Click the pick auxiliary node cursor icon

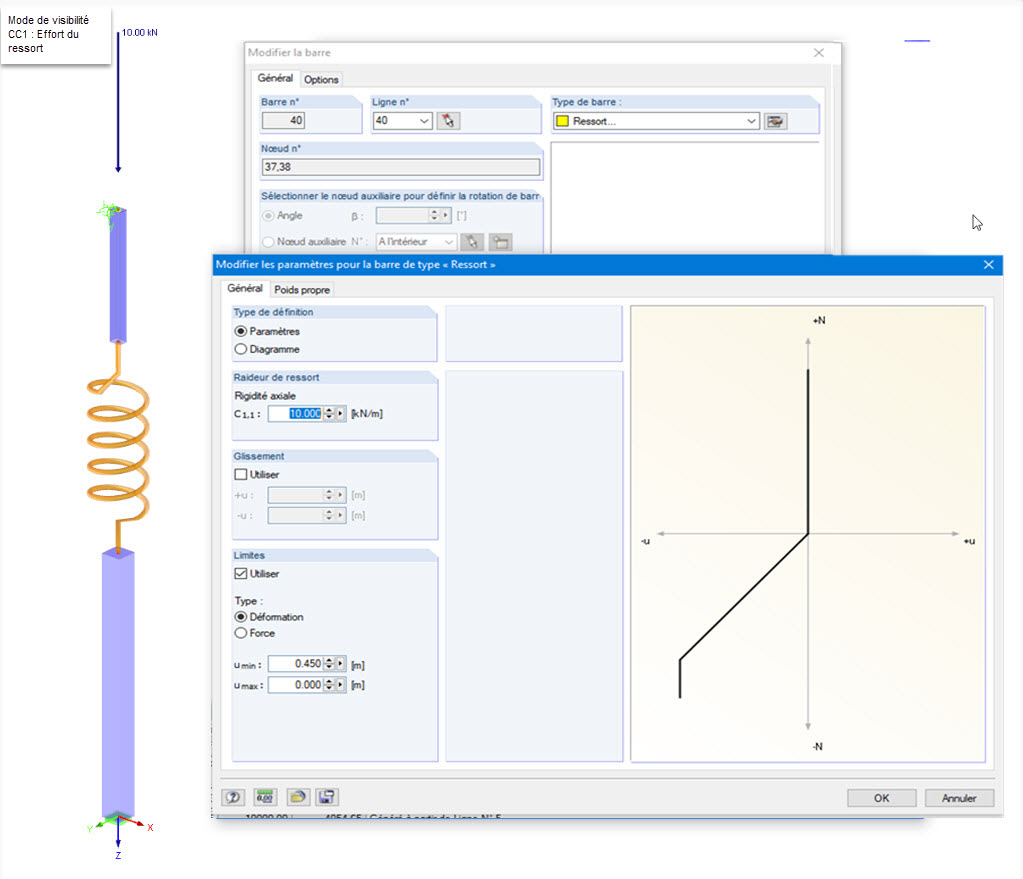472,242
